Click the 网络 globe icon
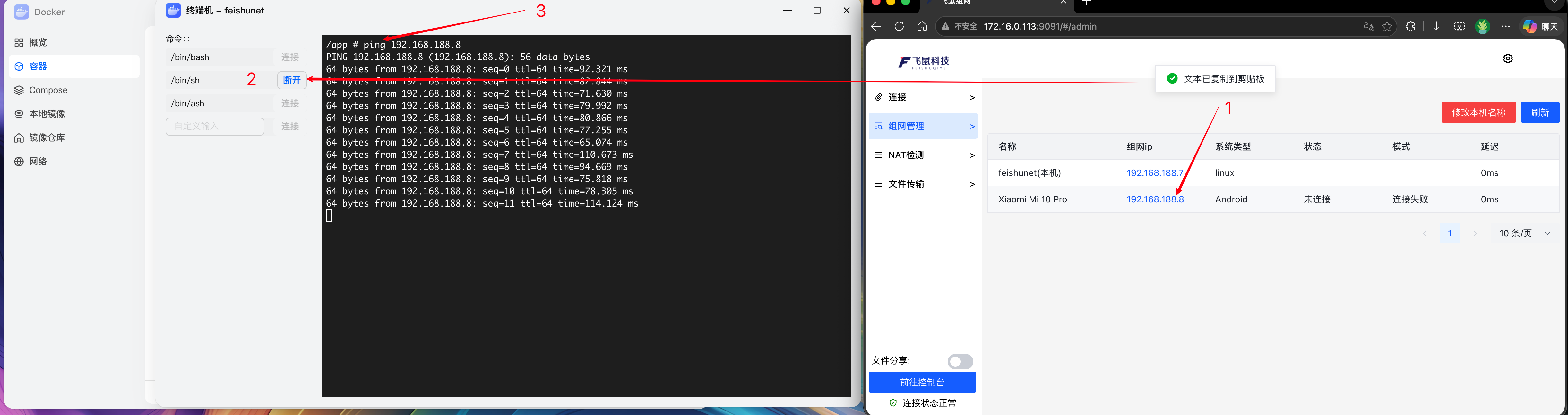1568x415 pixels. pos(19,162)
